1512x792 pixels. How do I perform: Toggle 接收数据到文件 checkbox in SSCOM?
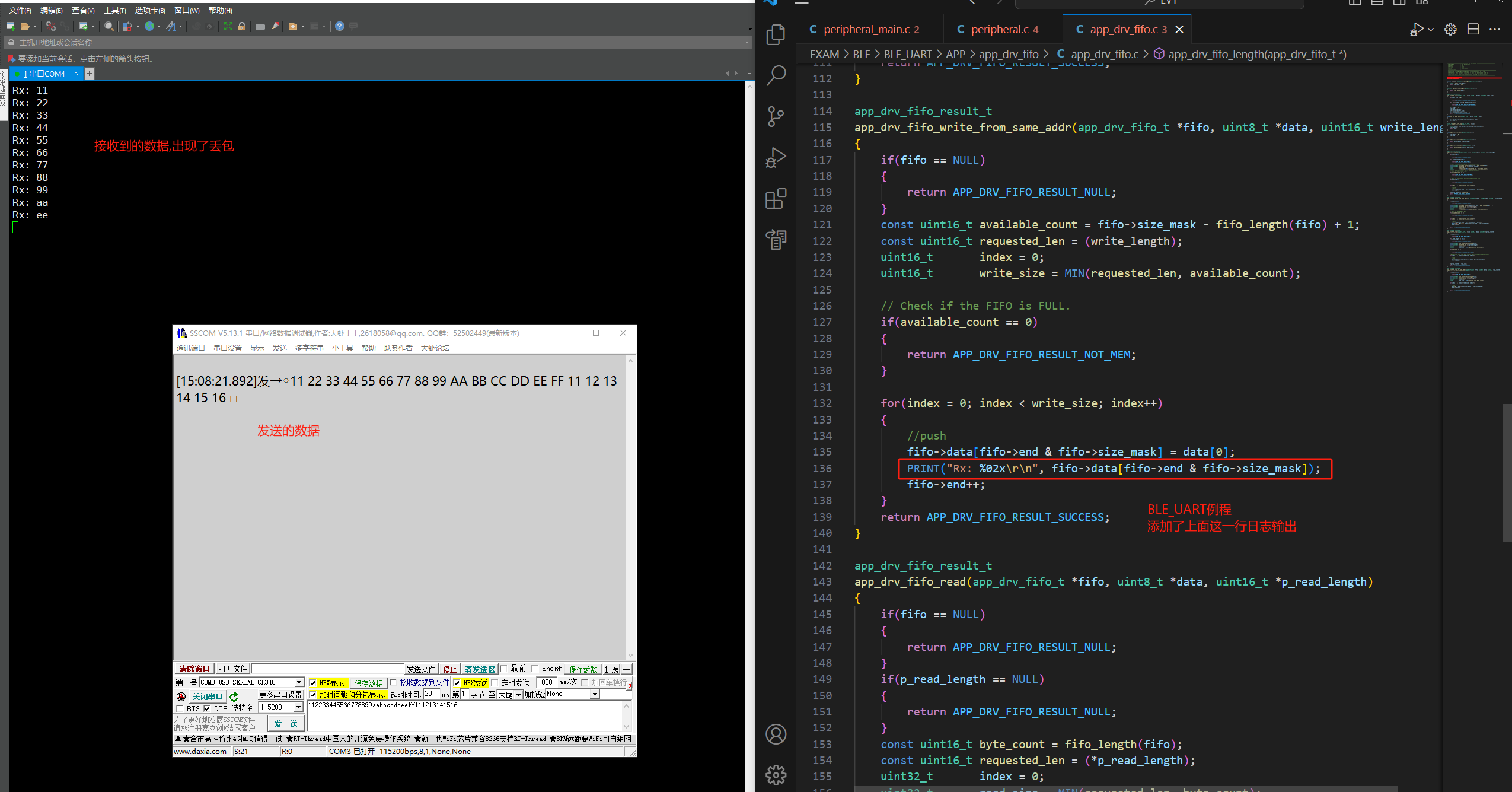pos(393,682)
